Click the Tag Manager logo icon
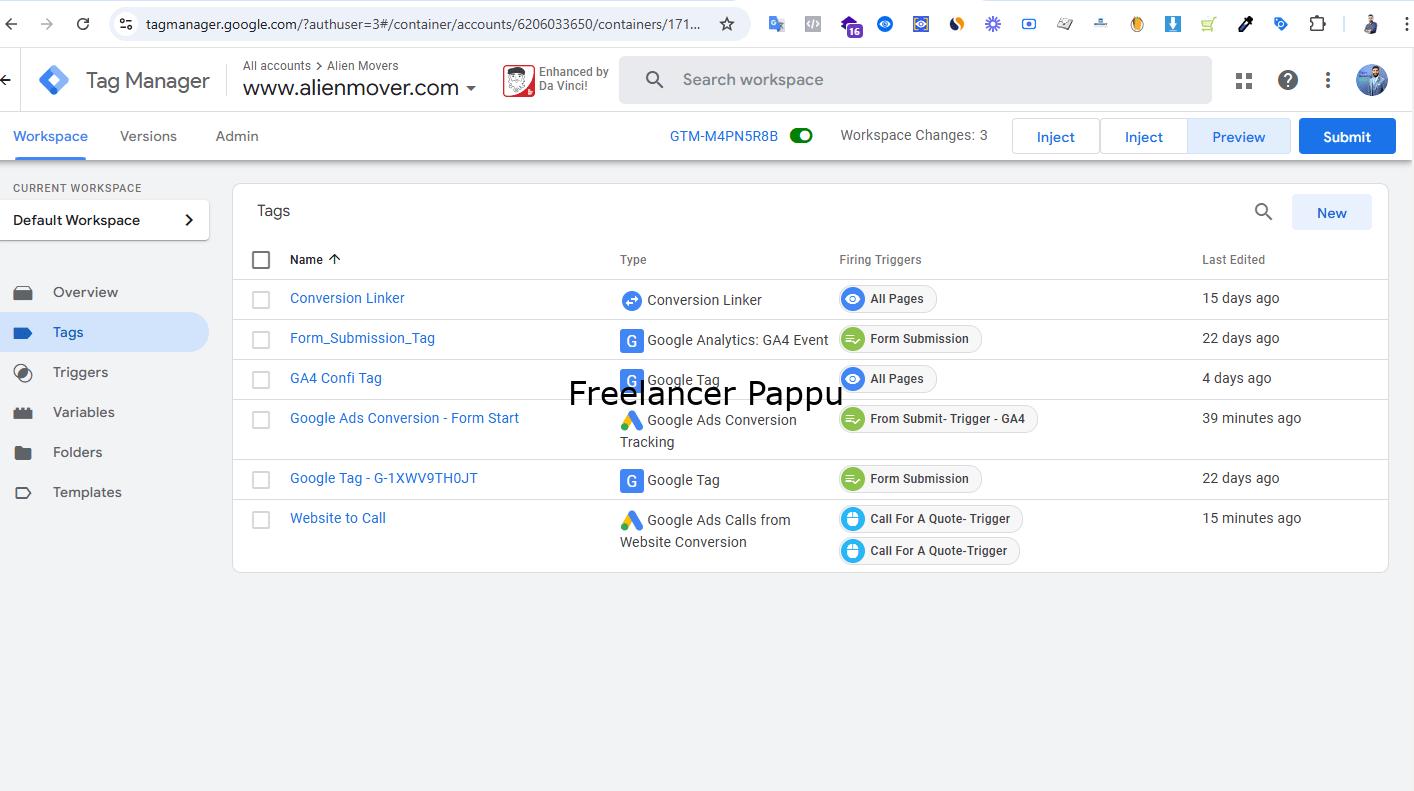1414x791 pixels. [x=54, y=80]
